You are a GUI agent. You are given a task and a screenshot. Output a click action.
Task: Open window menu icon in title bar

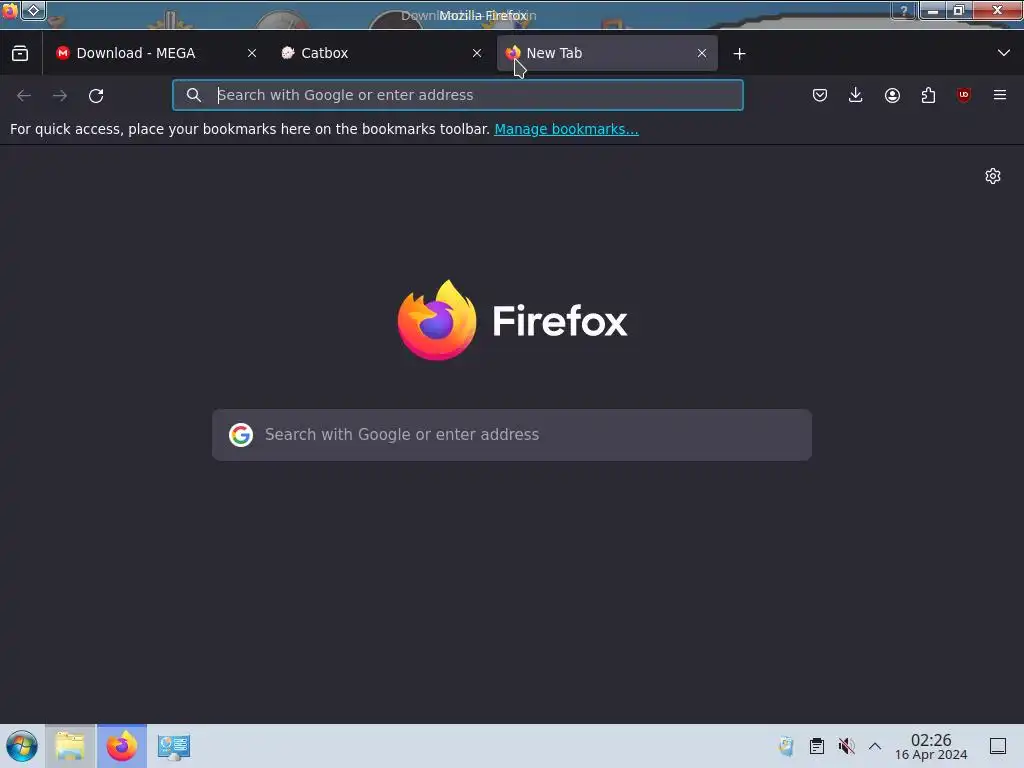click(x=10, y=11)
